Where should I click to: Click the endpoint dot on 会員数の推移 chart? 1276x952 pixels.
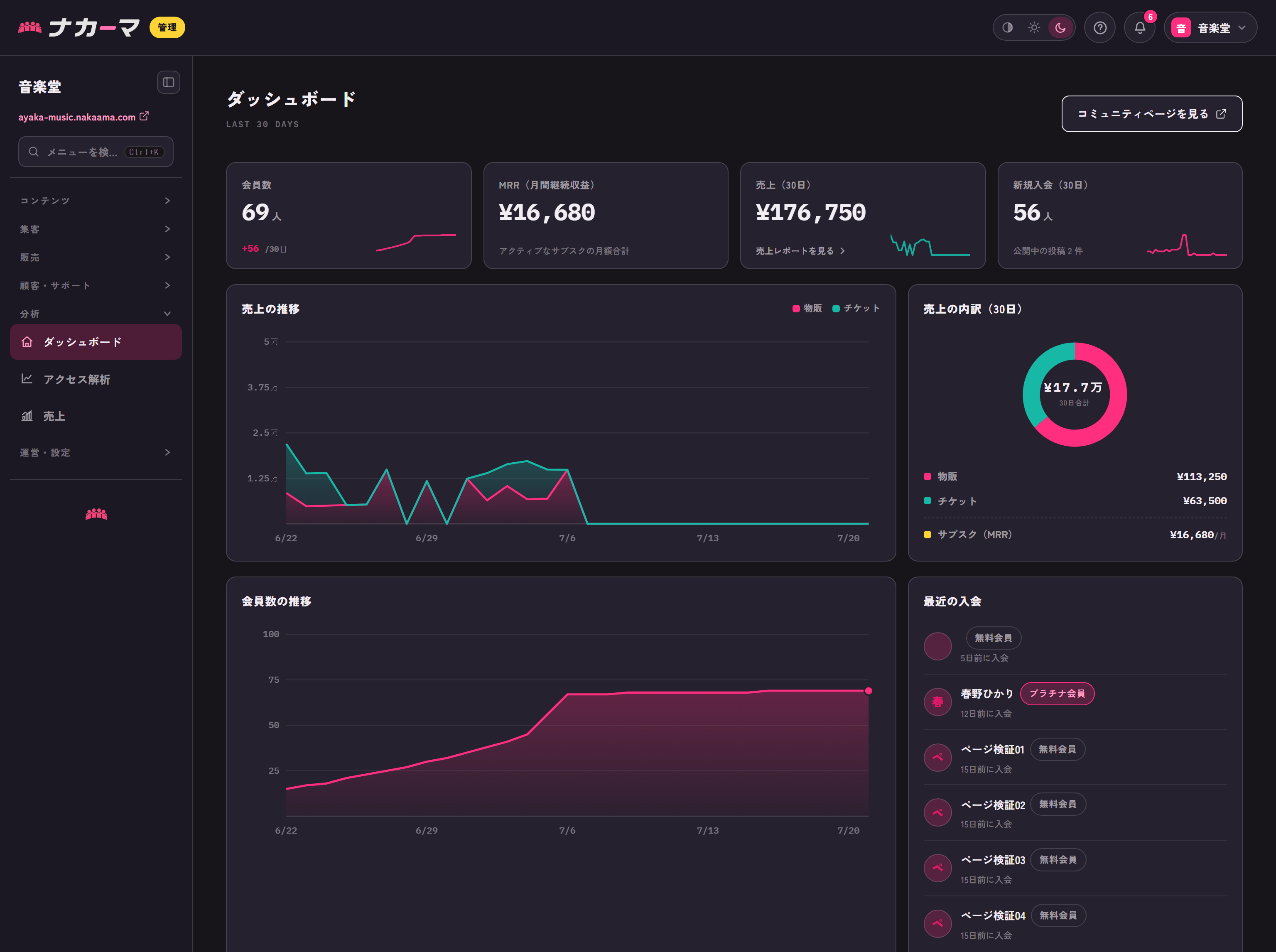point(869,690)
